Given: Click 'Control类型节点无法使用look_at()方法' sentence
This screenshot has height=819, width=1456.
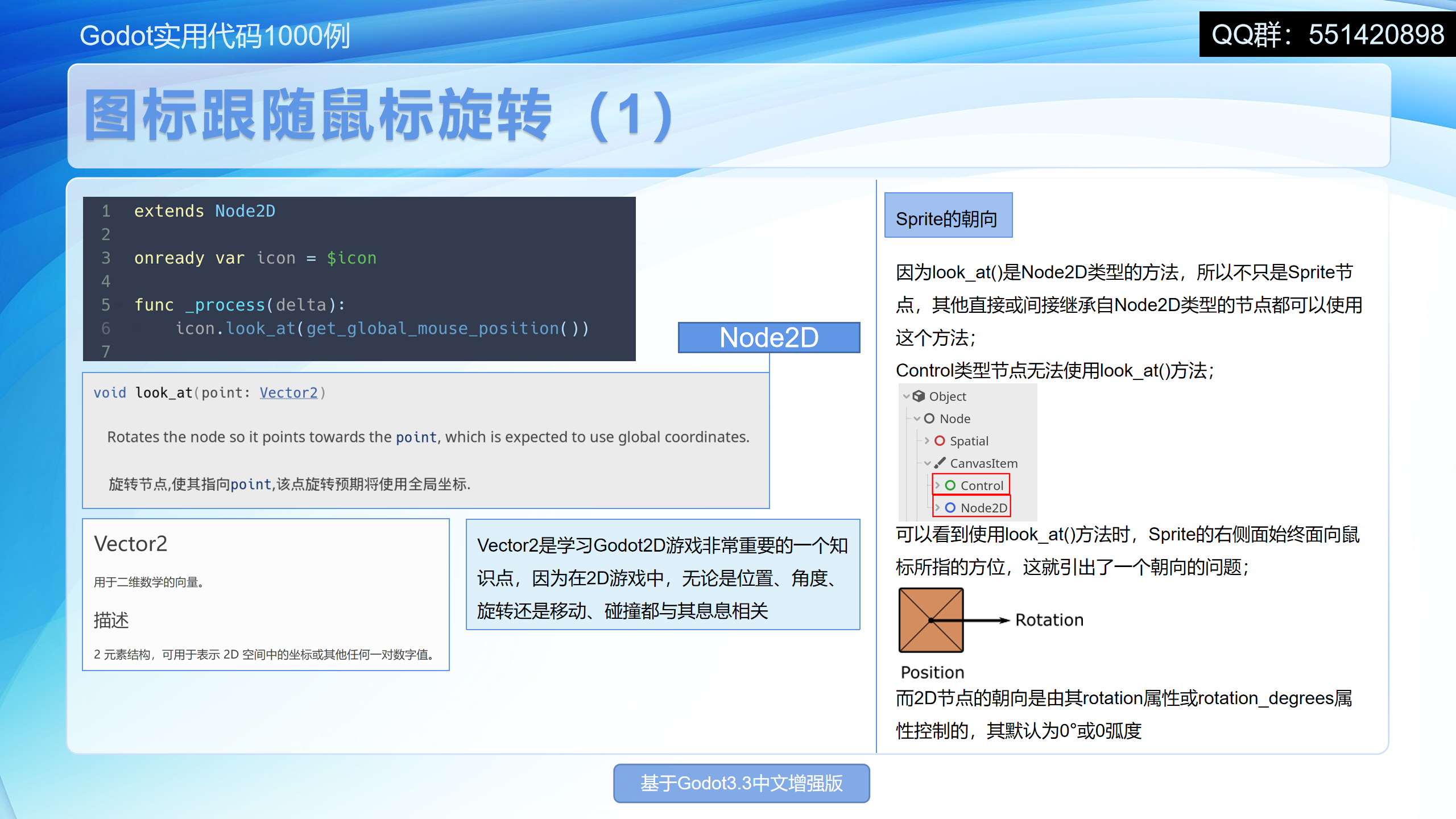Looking at the screenshot, I should (1055, 370).
